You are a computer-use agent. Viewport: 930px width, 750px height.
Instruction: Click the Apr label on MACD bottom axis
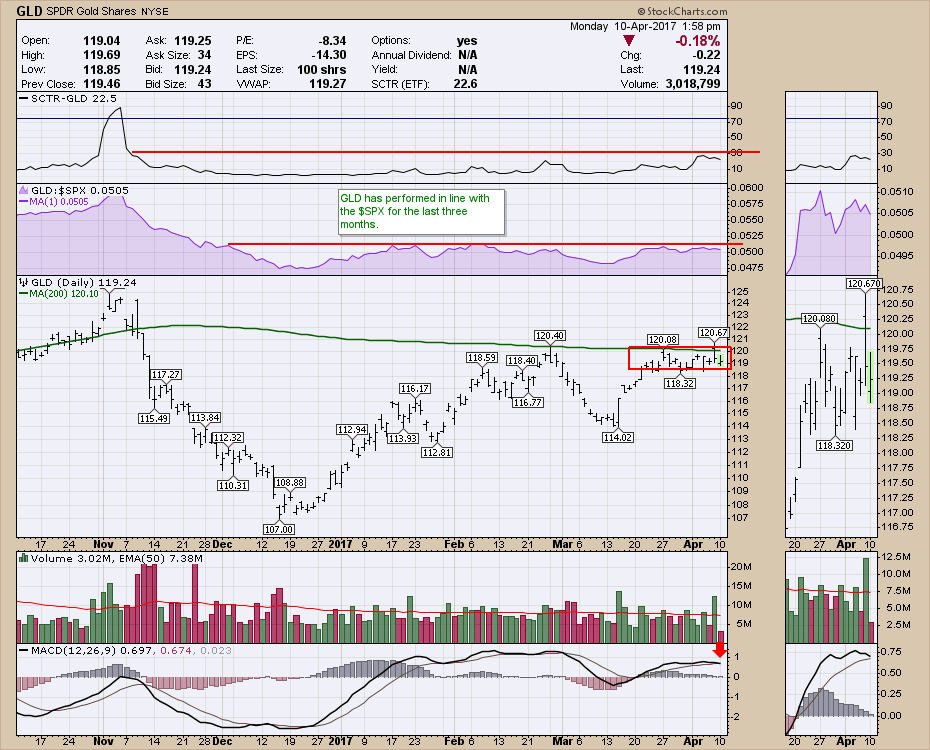coord(692,741)
